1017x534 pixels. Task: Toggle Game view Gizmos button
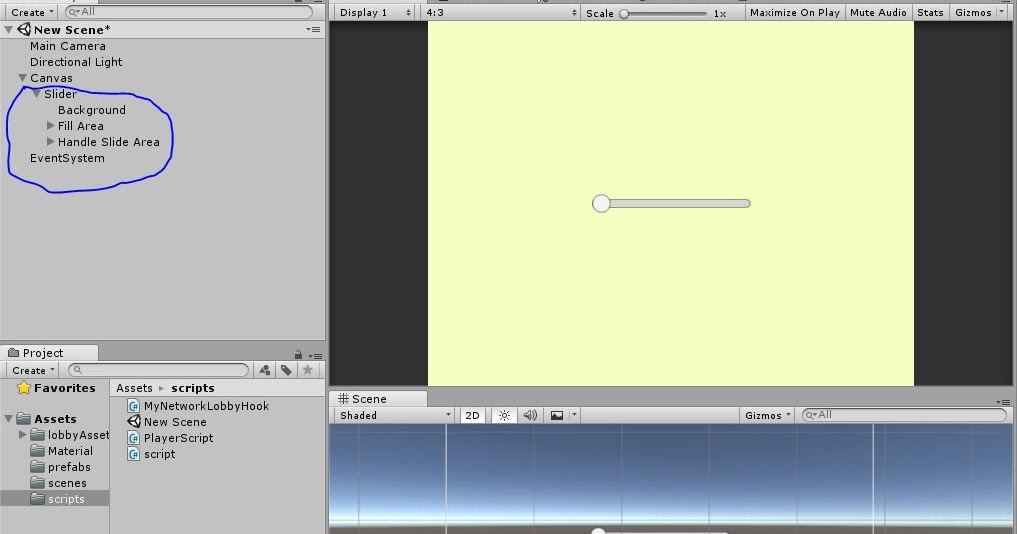[973, 13]
